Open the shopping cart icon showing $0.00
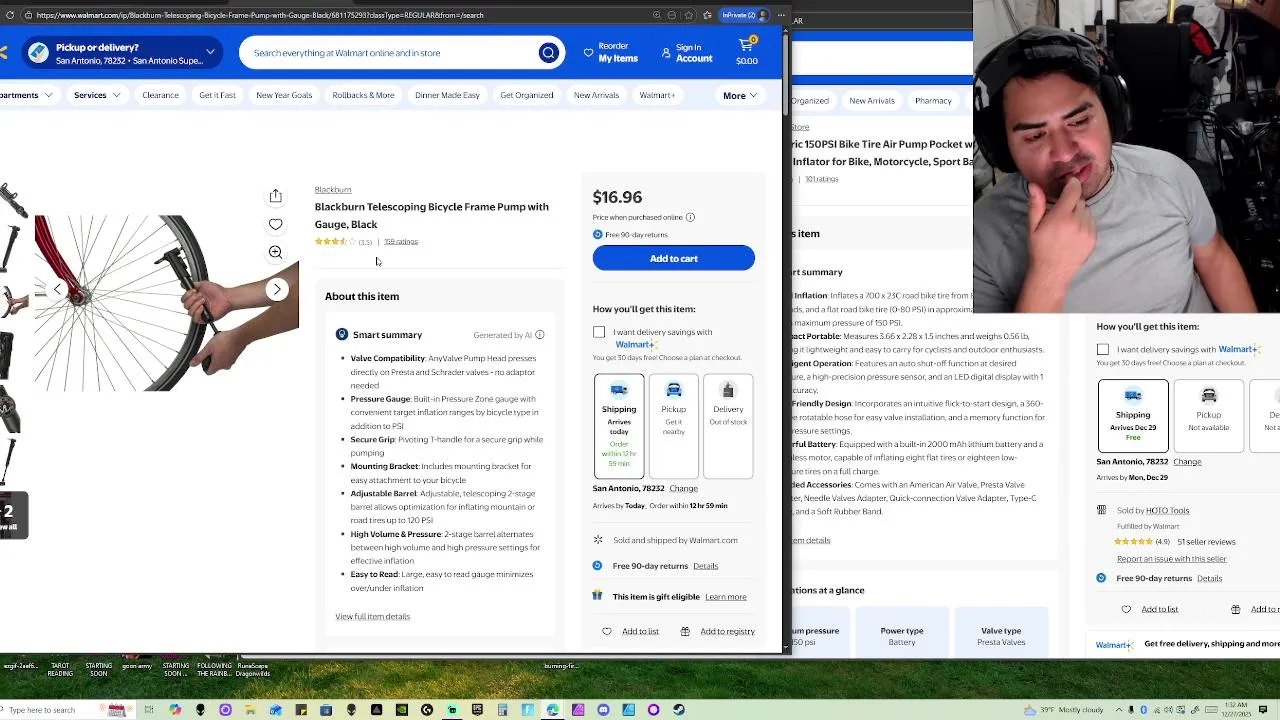The height and width of the screenshot is (720, 1280). click(x=746, y=52)
